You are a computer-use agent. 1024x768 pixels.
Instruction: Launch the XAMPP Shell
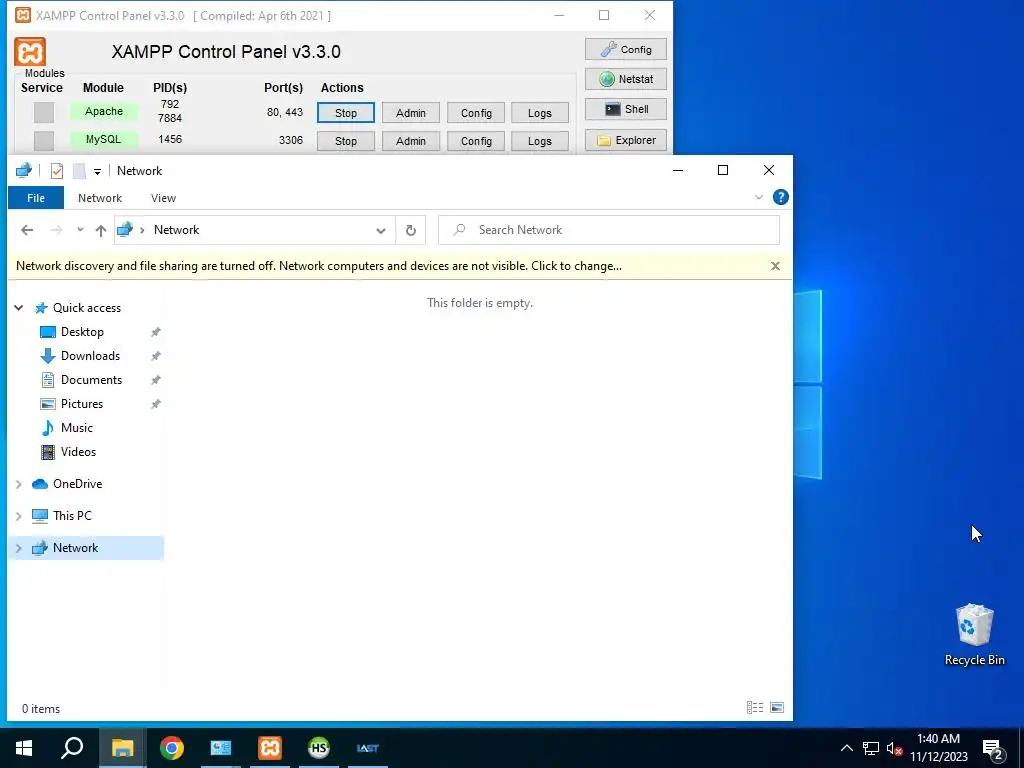[626, 109]
